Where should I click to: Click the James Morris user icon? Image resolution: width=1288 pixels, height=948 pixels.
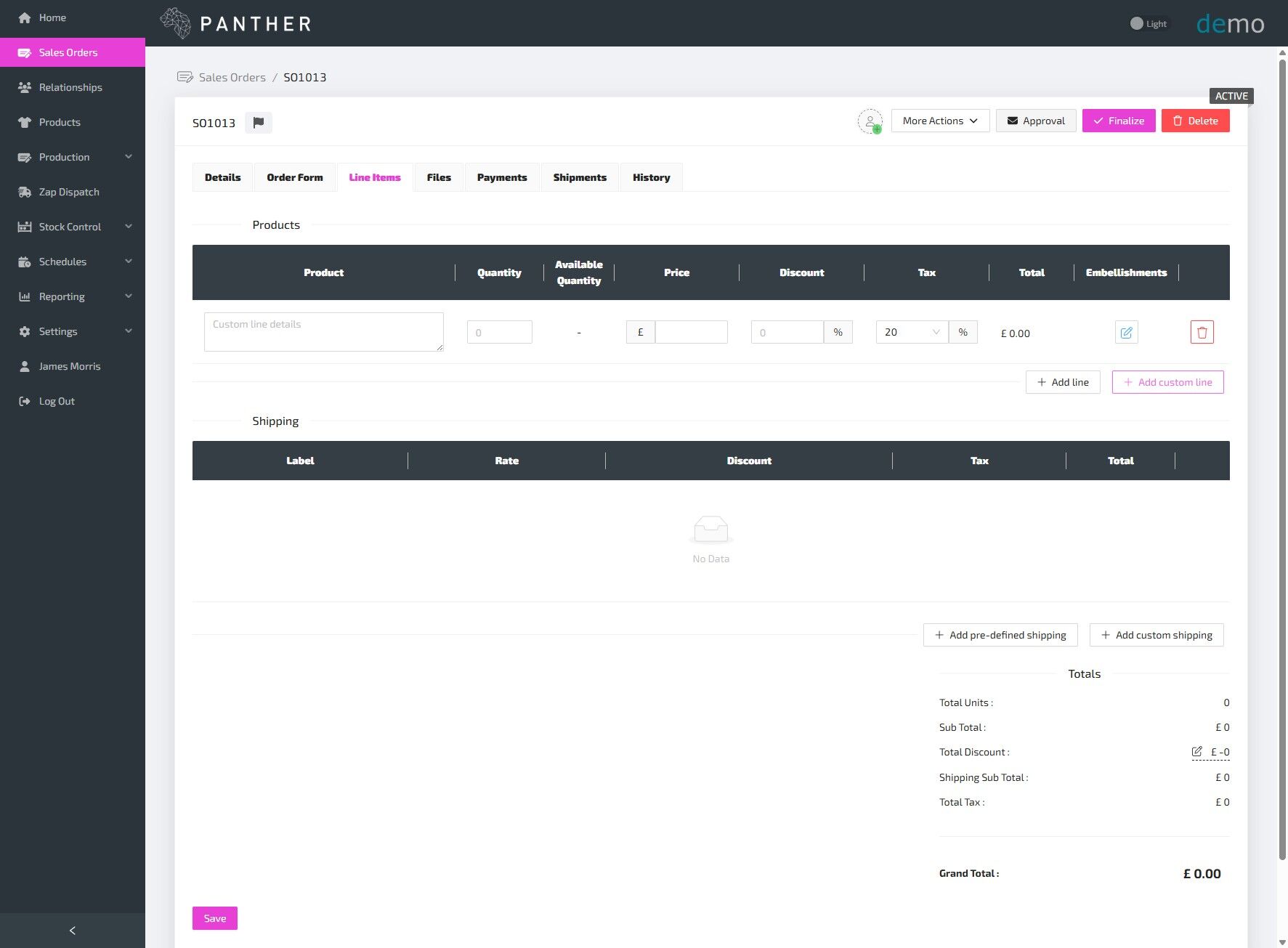tap(25, 366)
